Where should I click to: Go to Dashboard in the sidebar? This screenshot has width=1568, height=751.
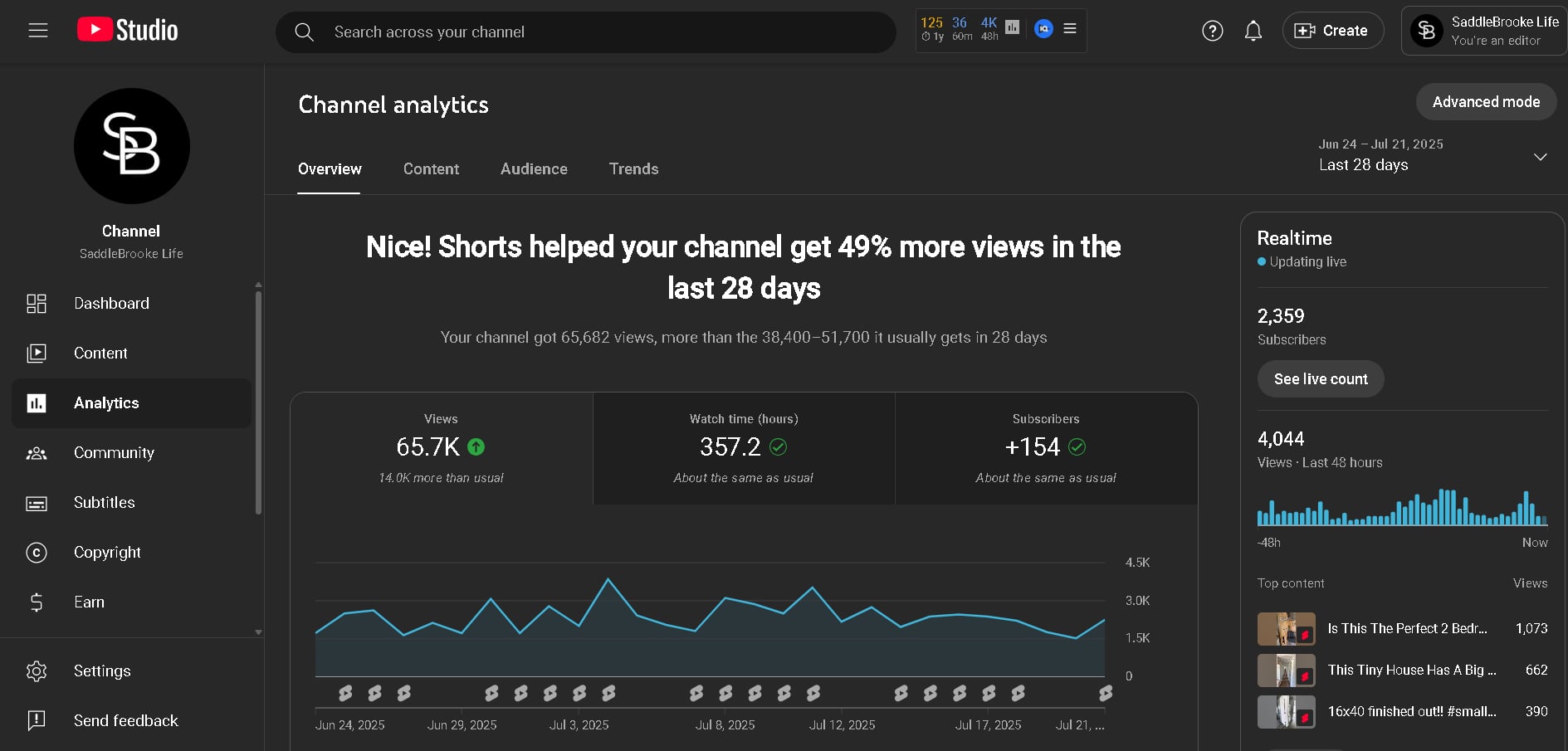(x=131, y=304)
